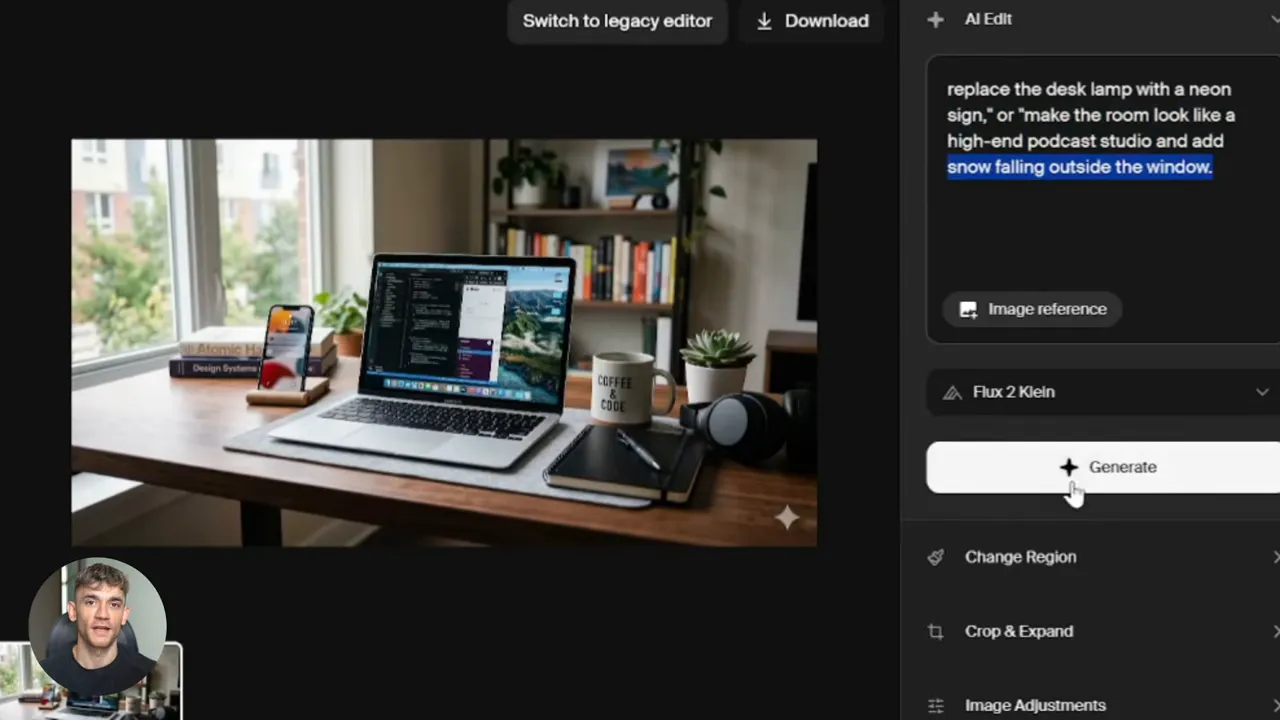Screen dimensions: 1280x720
Task: Expand the Crop & Expand section
Action: tap(1103, 631)
